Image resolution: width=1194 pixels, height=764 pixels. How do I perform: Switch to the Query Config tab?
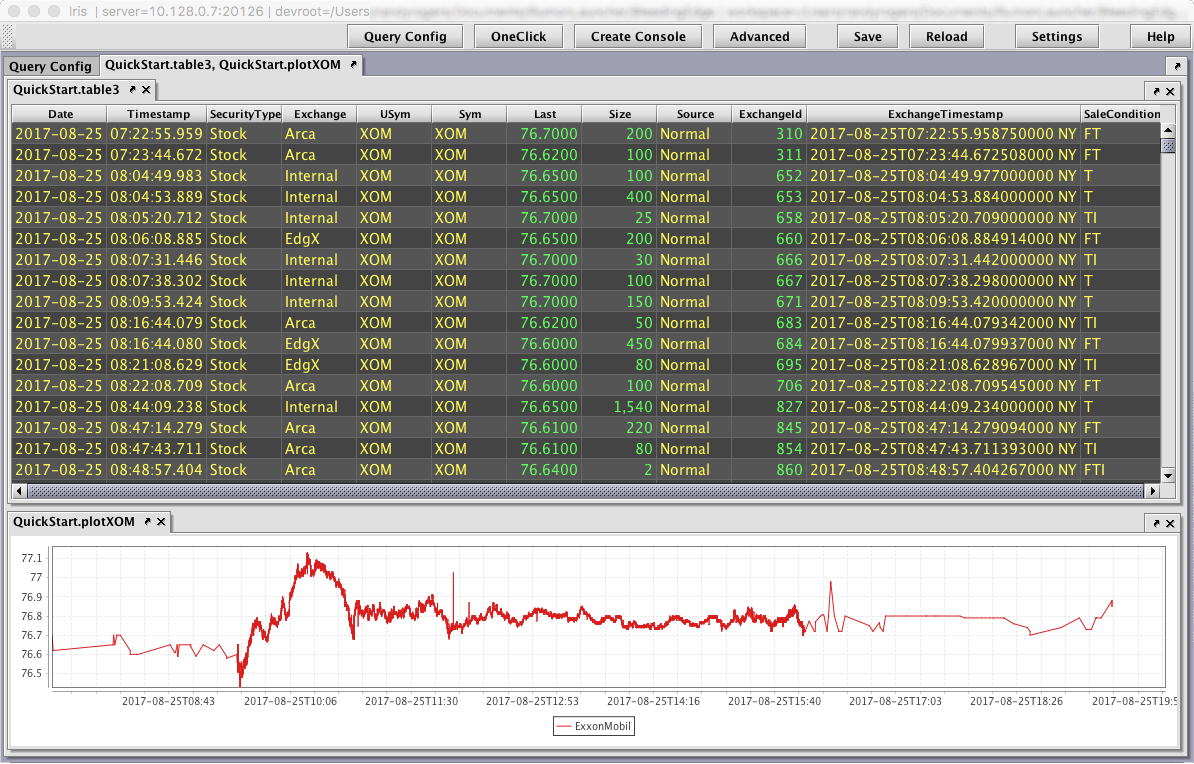coord(50,67)
